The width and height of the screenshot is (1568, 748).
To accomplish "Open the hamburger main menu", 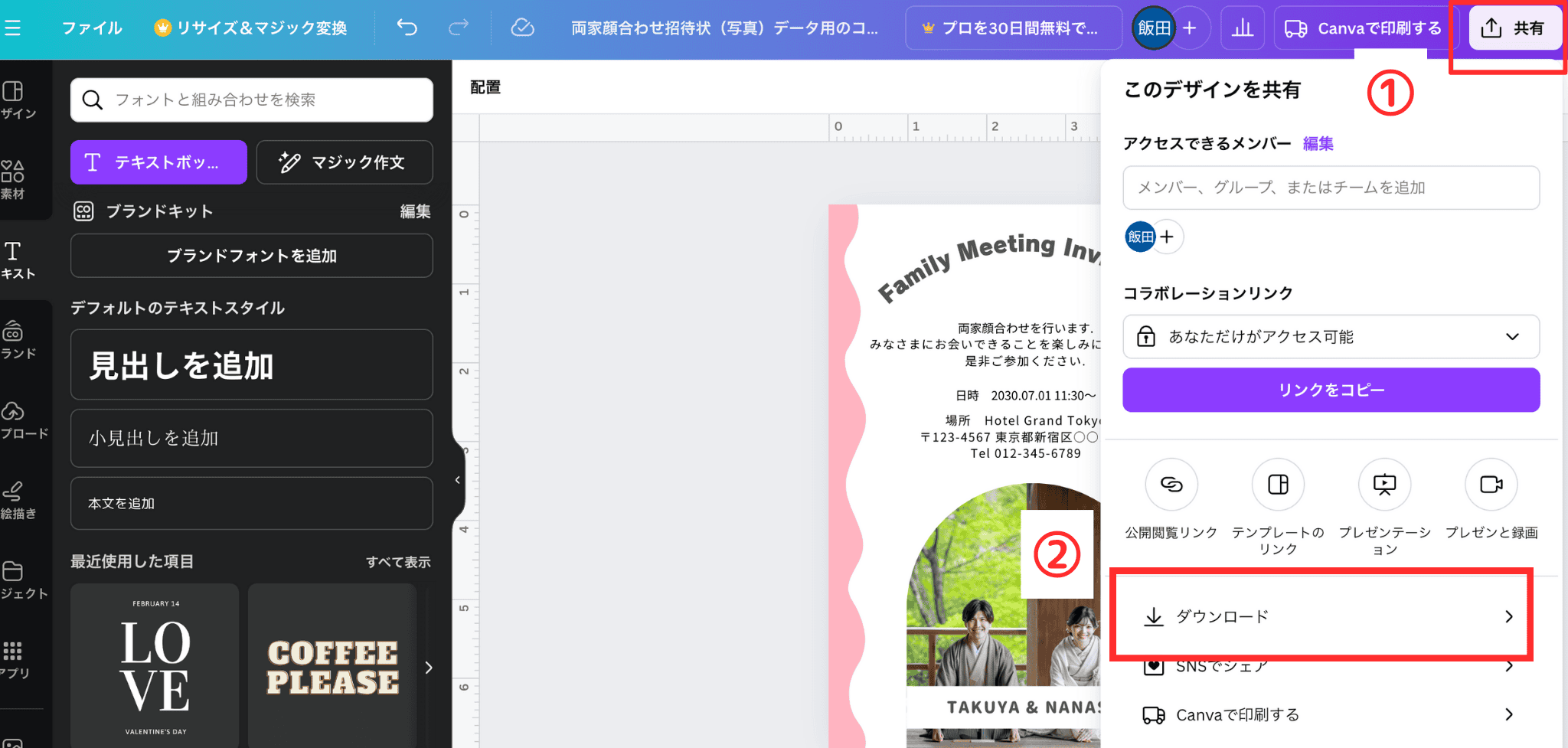I will tap(13, 28).
